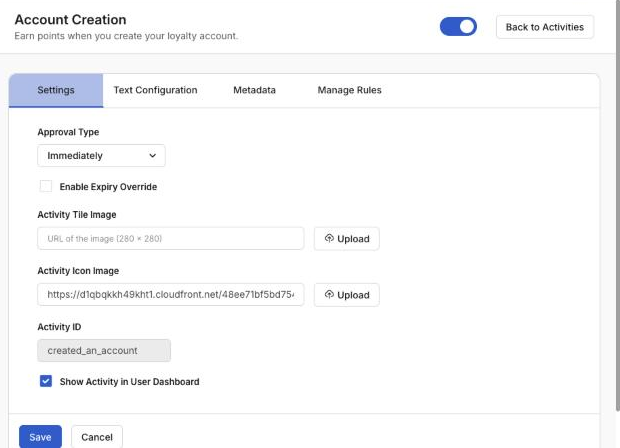Upload an Activity Tile Image

[x=346, y=238]
